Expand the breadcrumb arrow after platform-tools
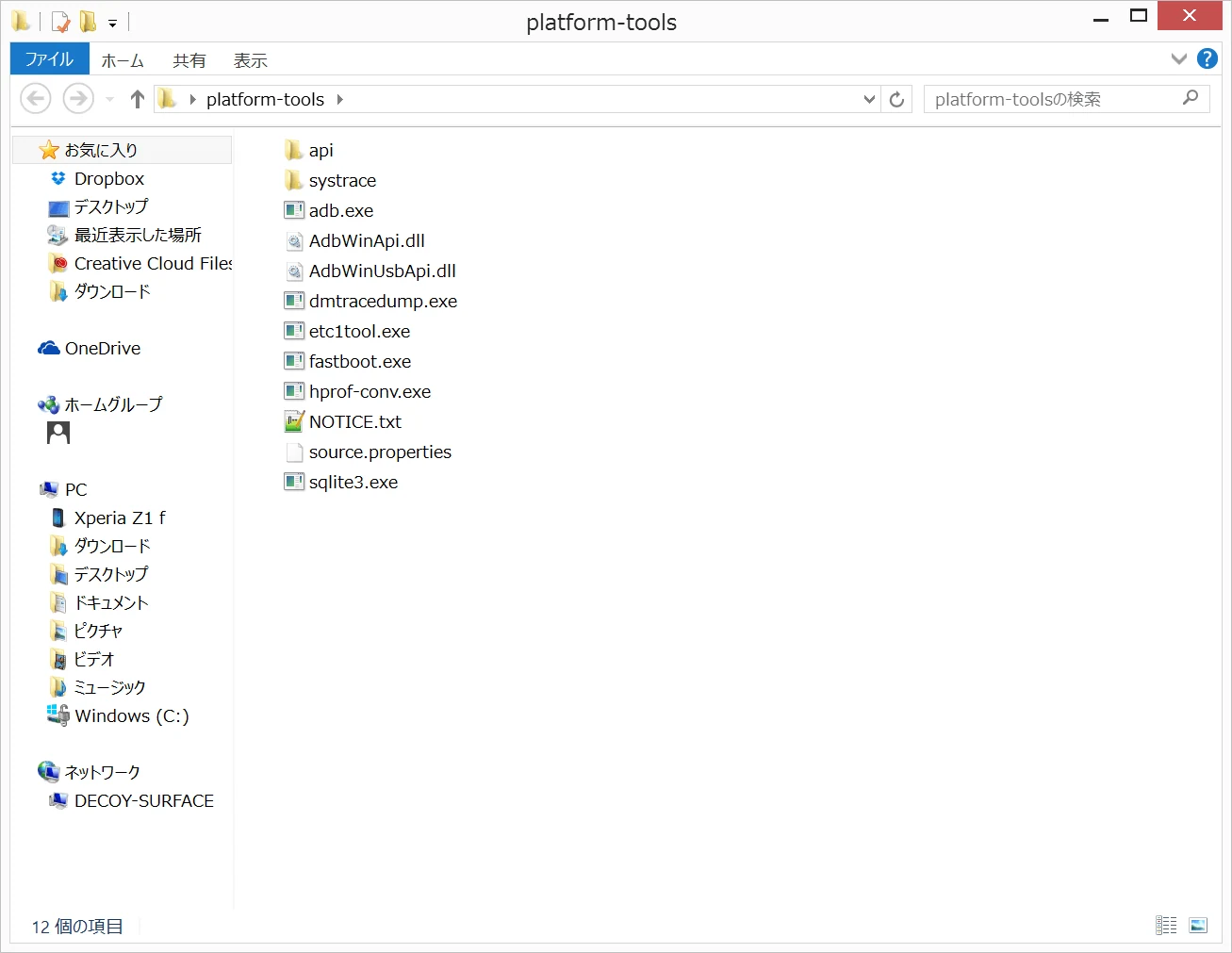Screen dimensions: 1232x953 340,99
